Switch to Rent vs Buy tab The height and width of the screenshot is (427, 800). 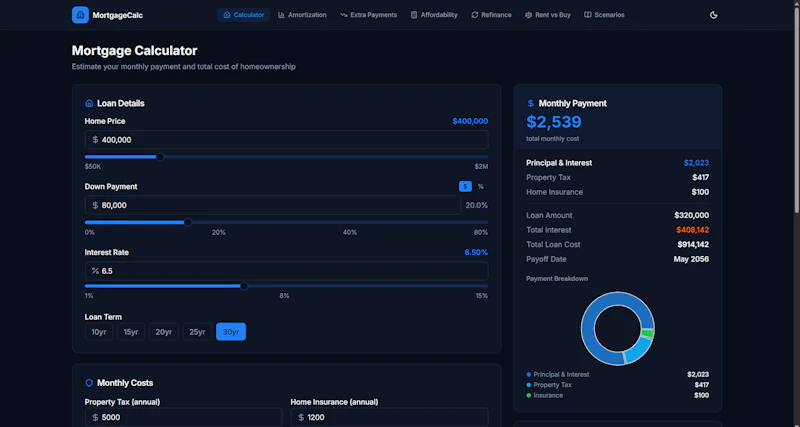click(548, 15)
